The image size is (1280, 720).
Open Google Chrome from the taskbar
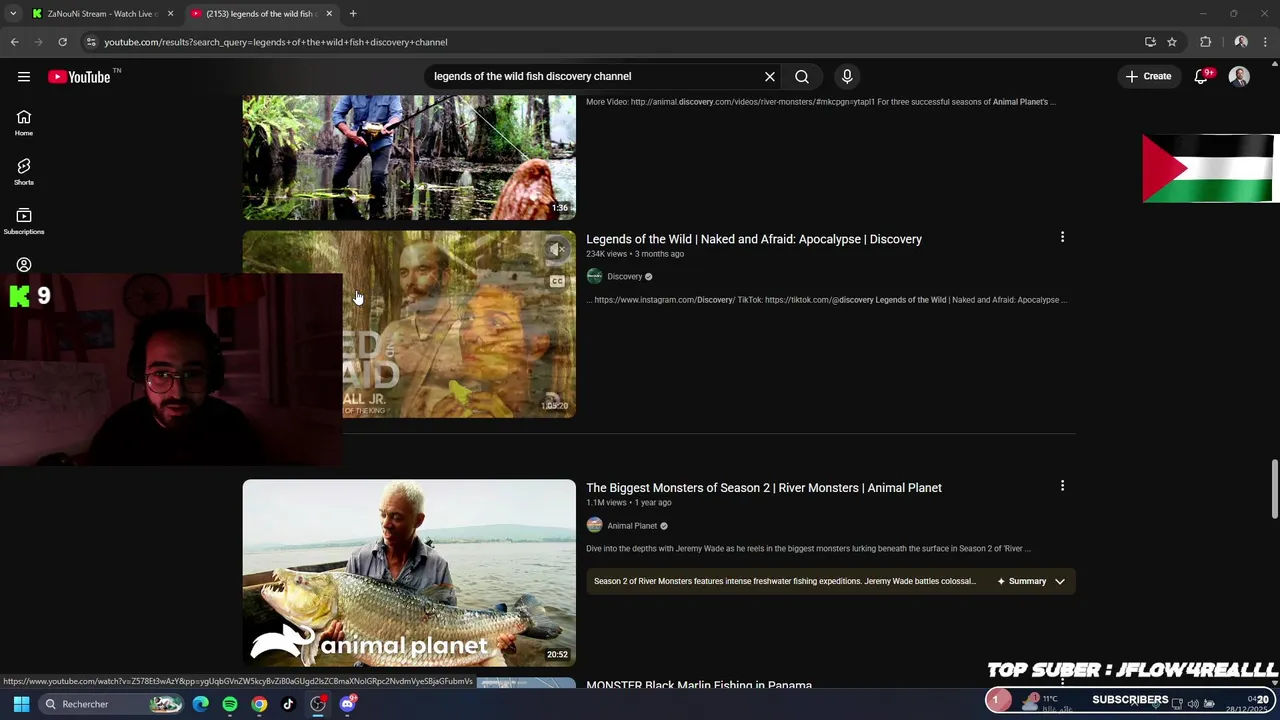coord(259,704)
